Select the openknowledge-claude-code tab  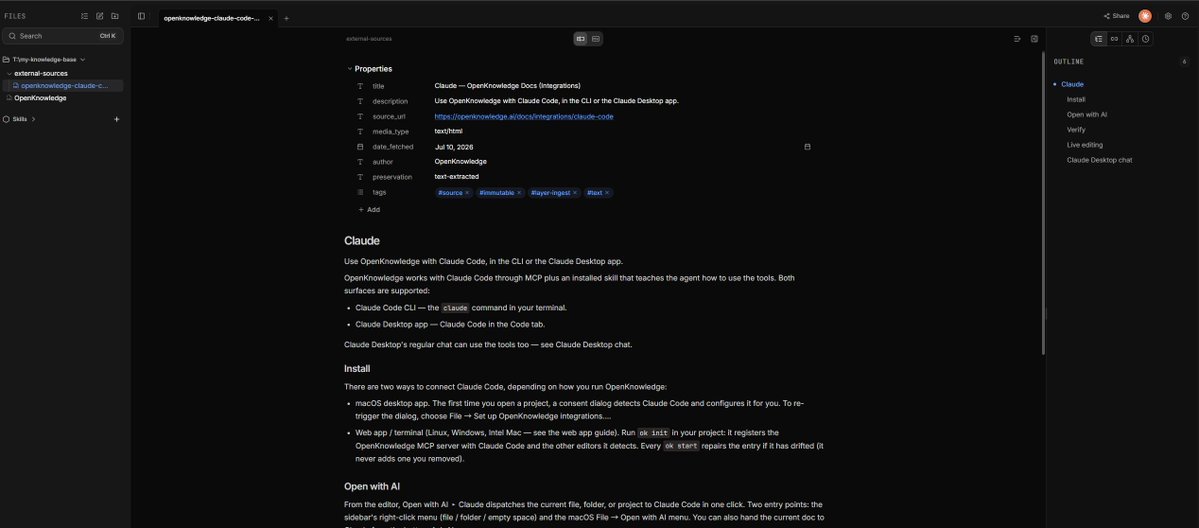coord(212,18)
